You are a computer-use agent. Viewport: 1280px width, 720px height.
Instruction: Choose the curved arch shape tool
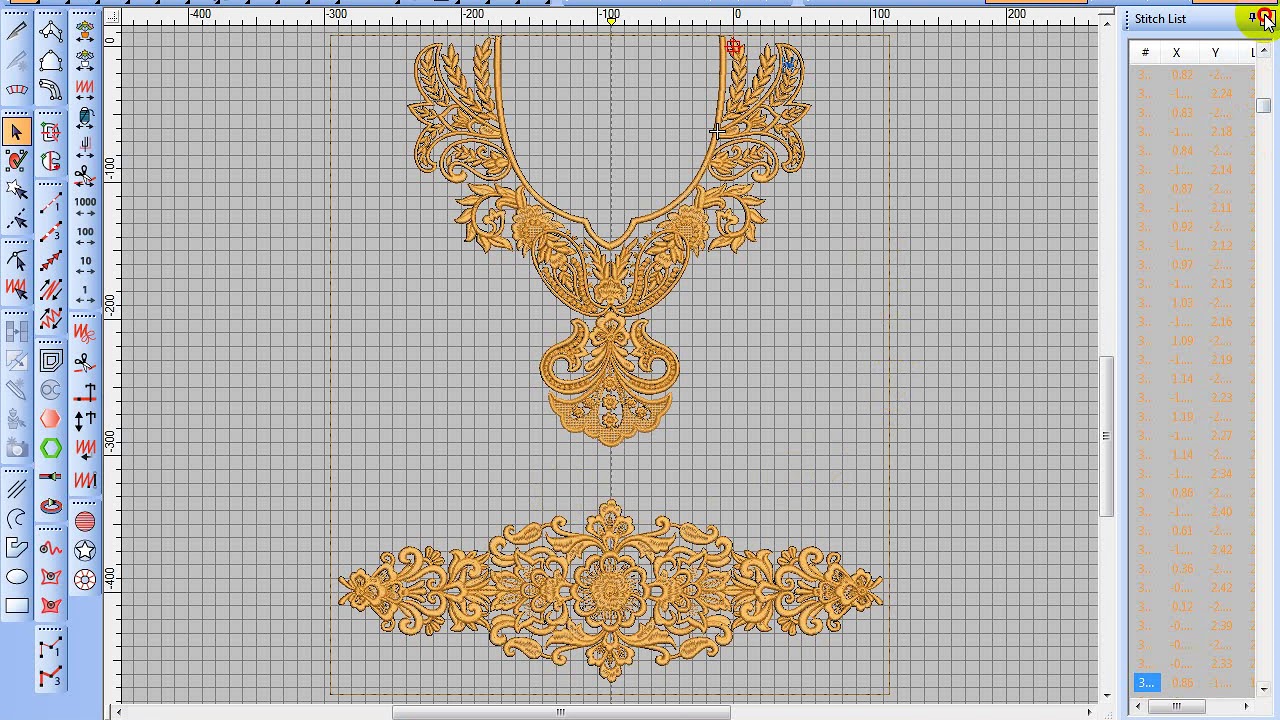click(17, 90)
